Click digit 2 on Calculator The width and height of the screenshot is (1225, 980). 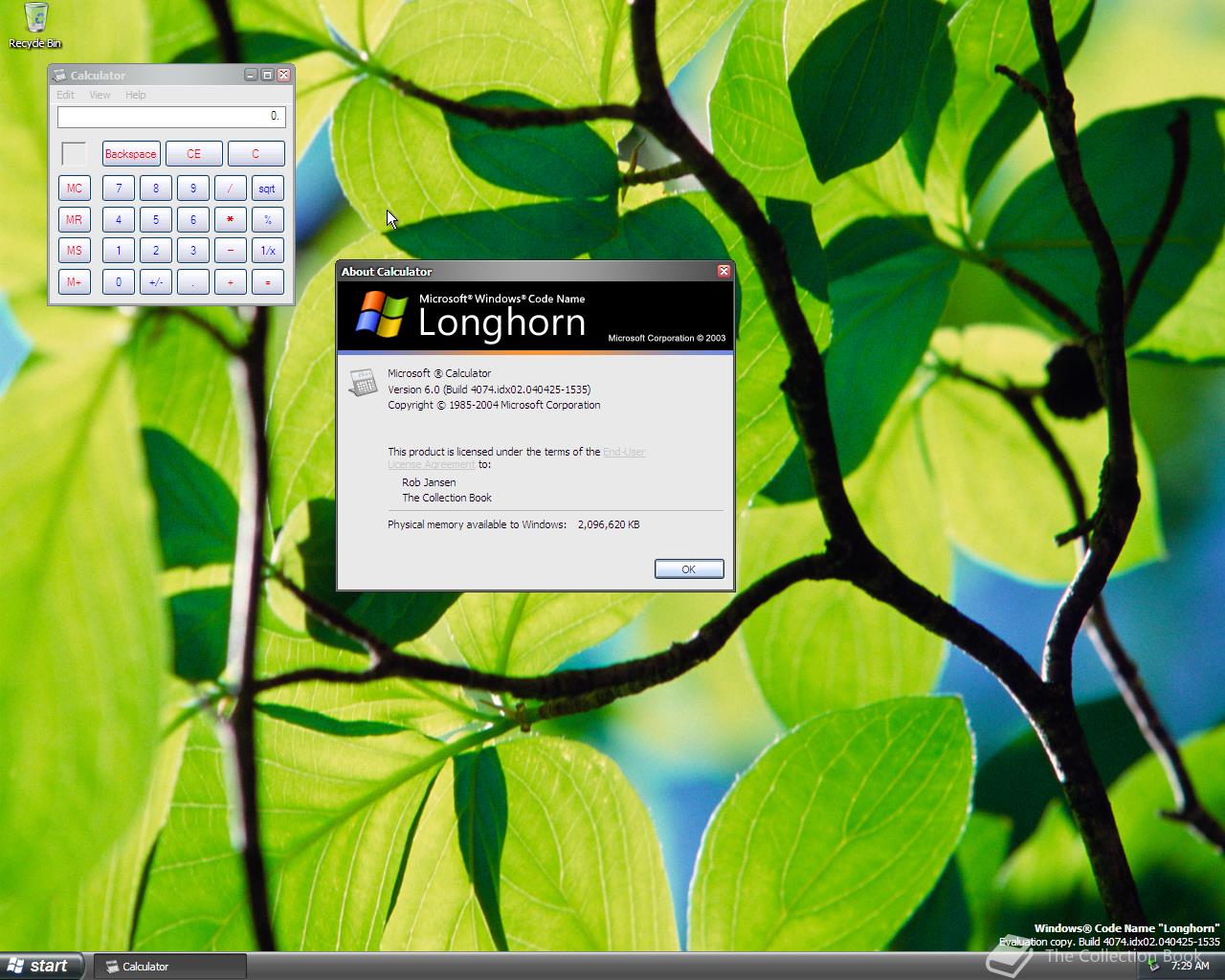click(156, 251)
